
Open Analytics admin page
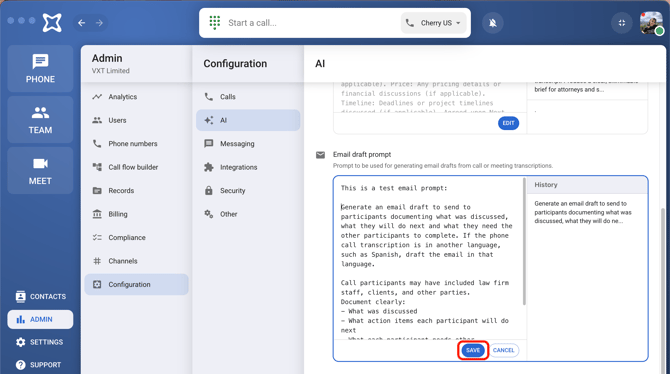(x=136, y=97)
